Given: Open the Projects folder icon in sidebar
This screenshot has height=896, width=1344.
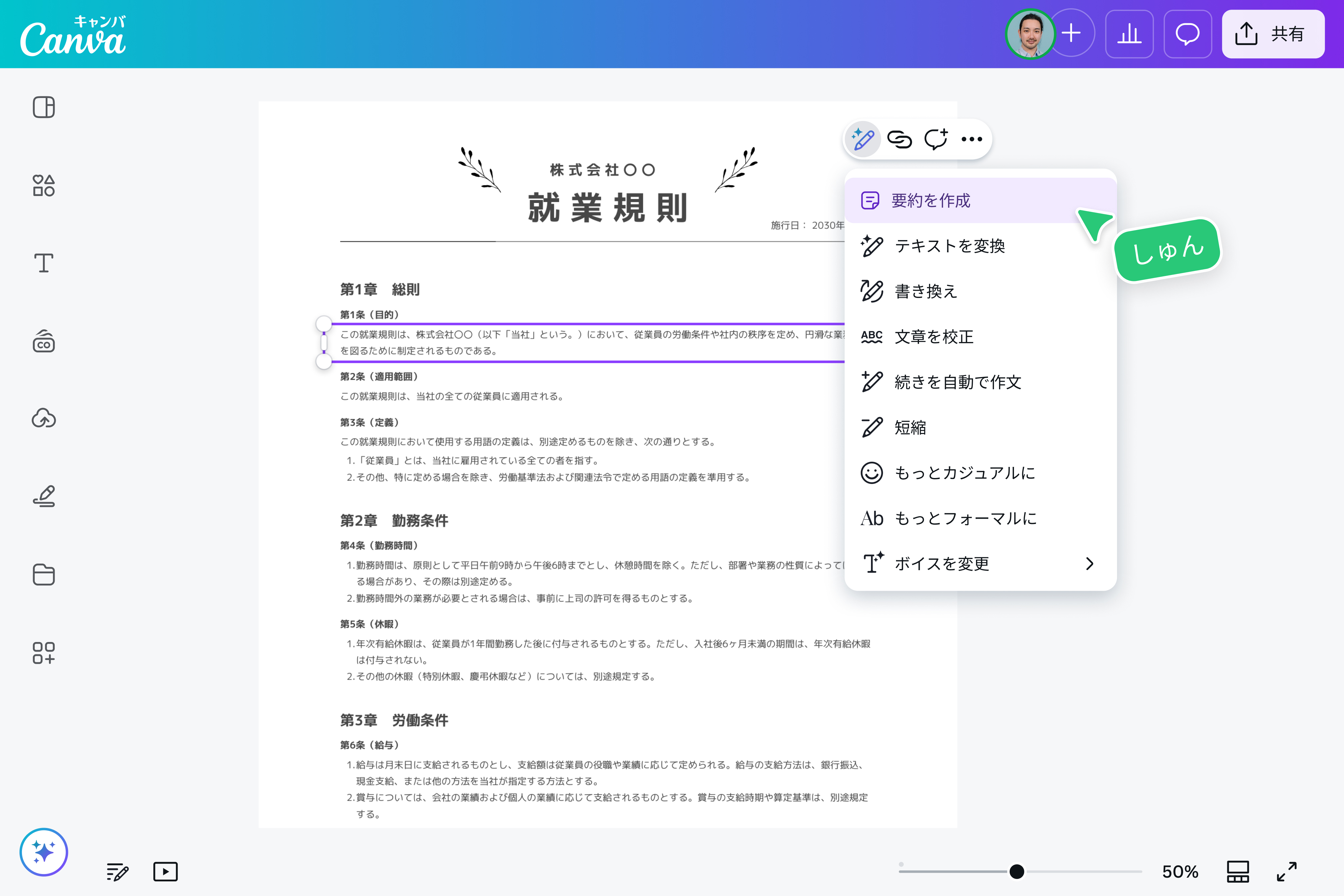Looking at the screenshot, I should click(44, 574).
